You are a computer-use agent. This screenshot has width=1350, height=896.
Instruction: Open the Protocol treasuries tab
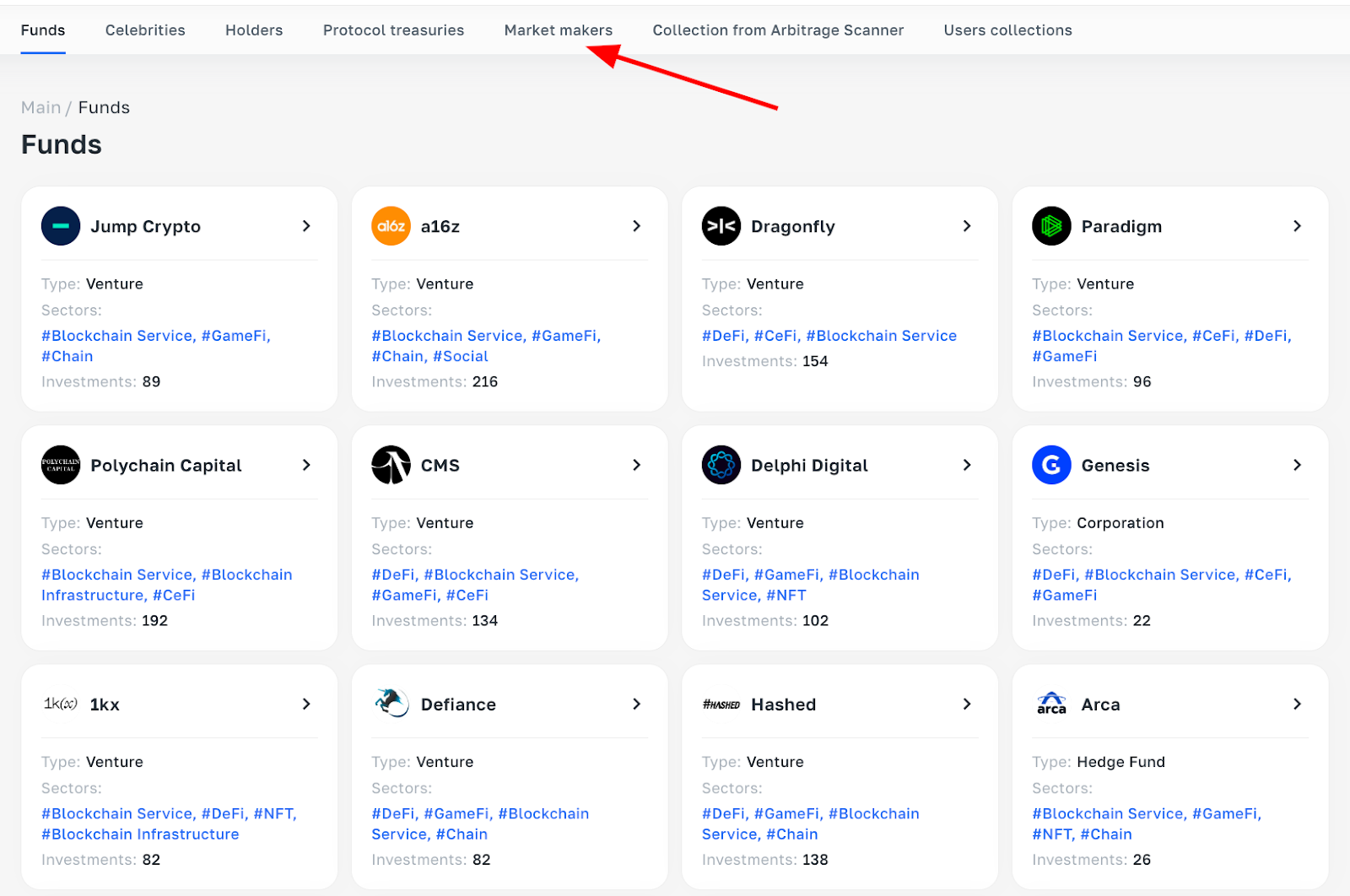pos(393,30)
